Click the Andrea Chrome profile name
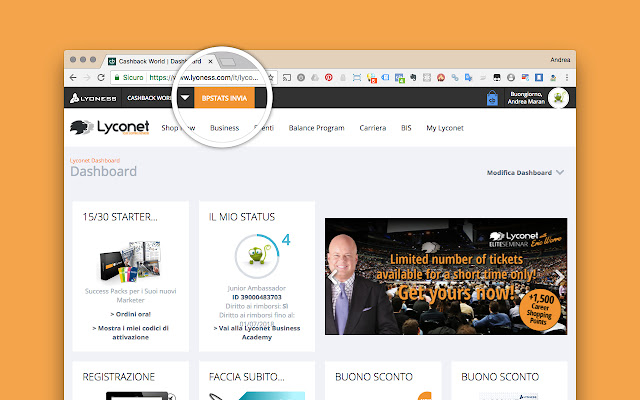 [x=560, y=60]
